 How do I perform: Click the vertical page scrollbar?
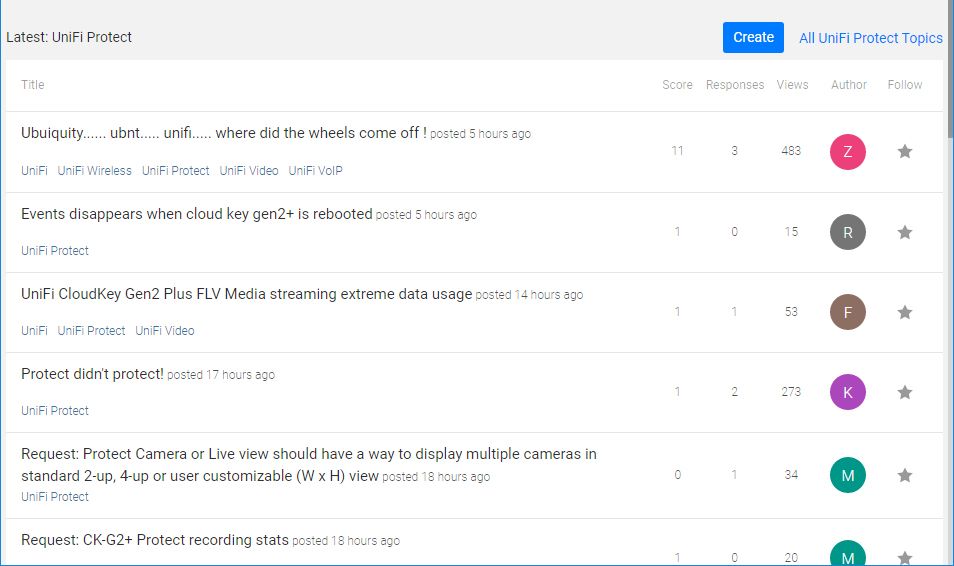949,300
